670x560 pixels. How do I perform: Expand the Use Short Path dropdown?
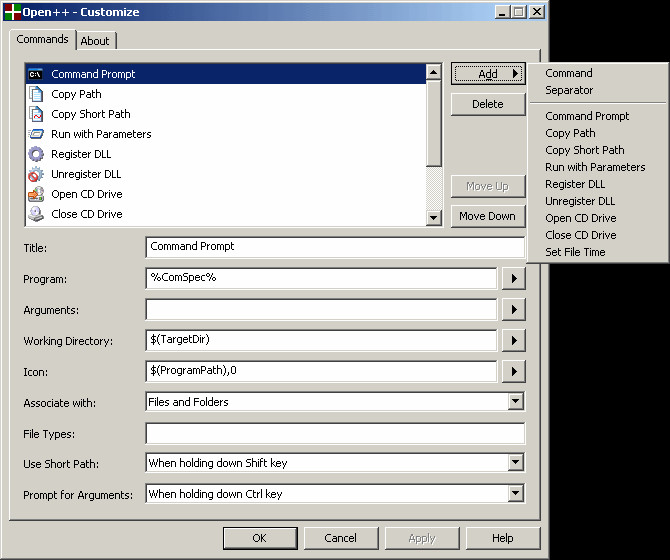(516, 462)
